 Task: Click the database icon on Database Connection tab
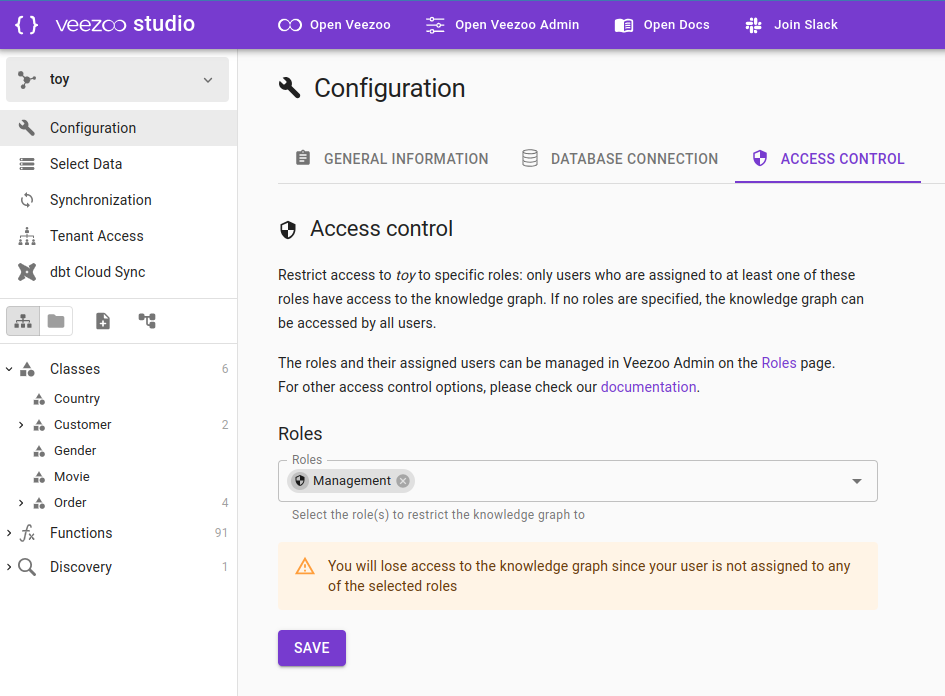pyautogui.click(x=530, y=158)
